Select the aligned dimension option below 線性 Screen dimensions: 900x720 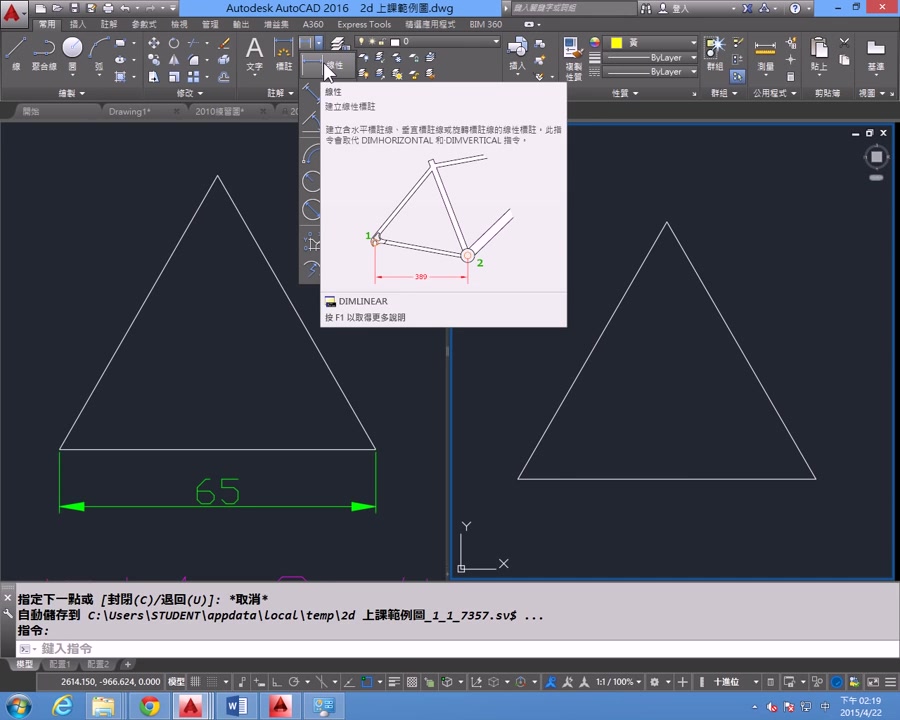coord(311,92)
